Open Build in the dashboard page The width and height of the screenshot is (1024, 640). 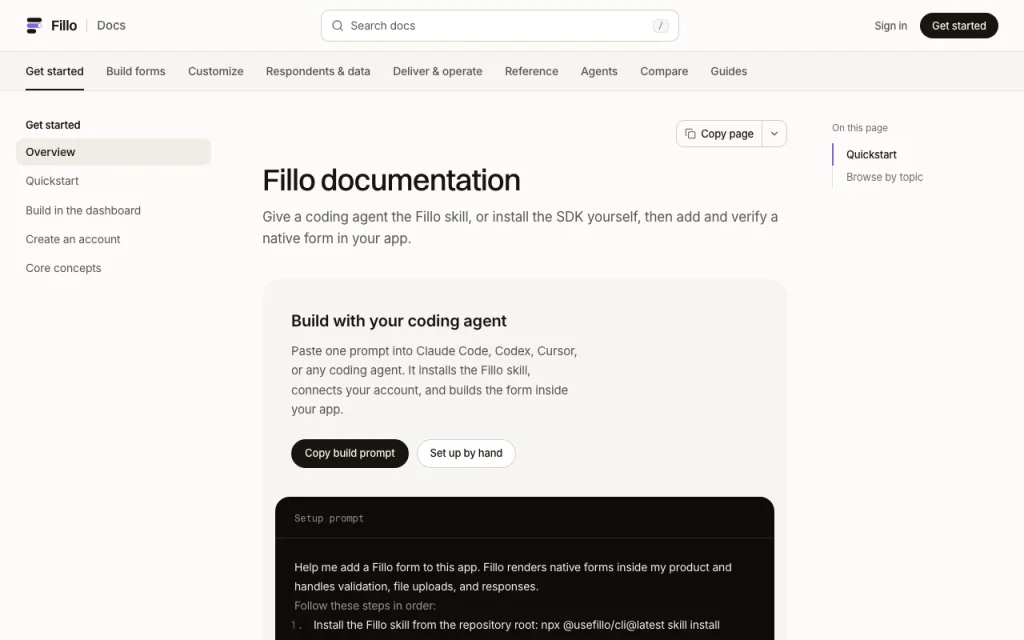click(83, 210)
